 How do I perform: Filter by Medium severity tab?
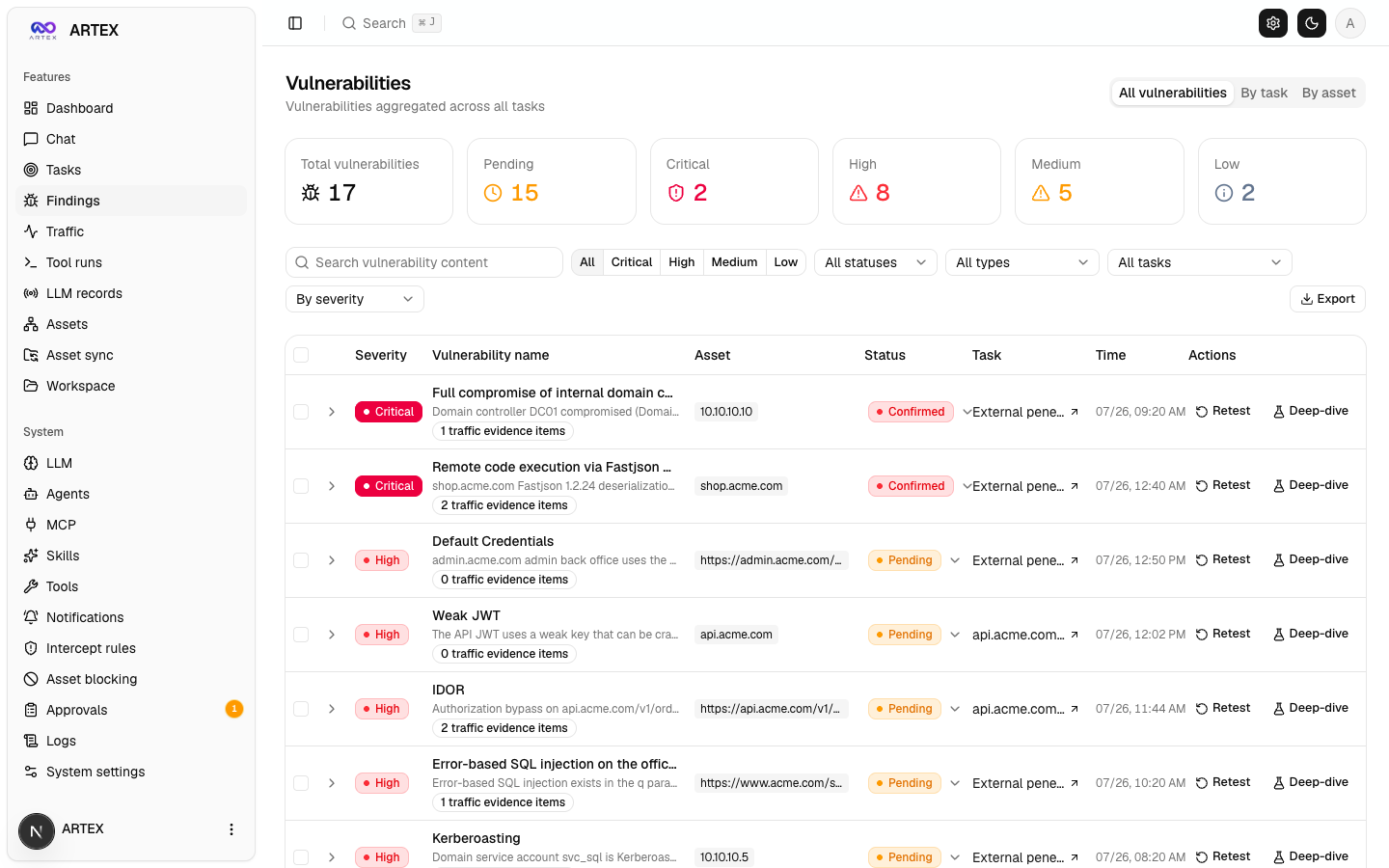tap(734, 262)
